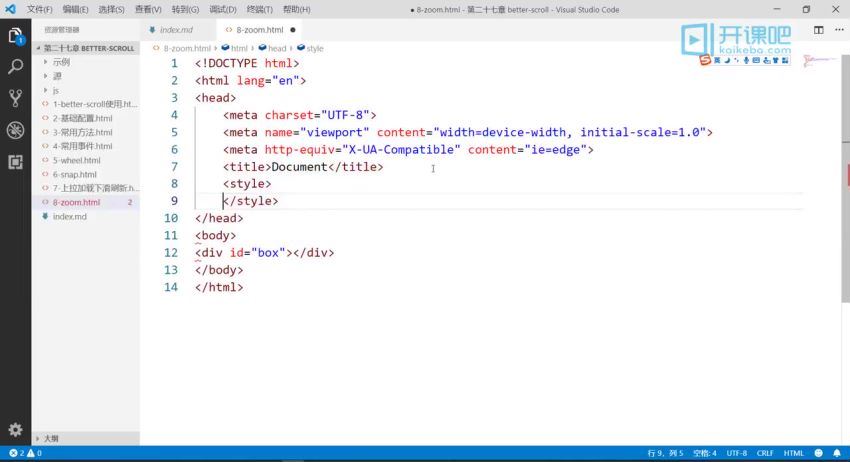This screenshot has width=850, height=462.
Task: Expand the js folder
Action: (56, 90)
